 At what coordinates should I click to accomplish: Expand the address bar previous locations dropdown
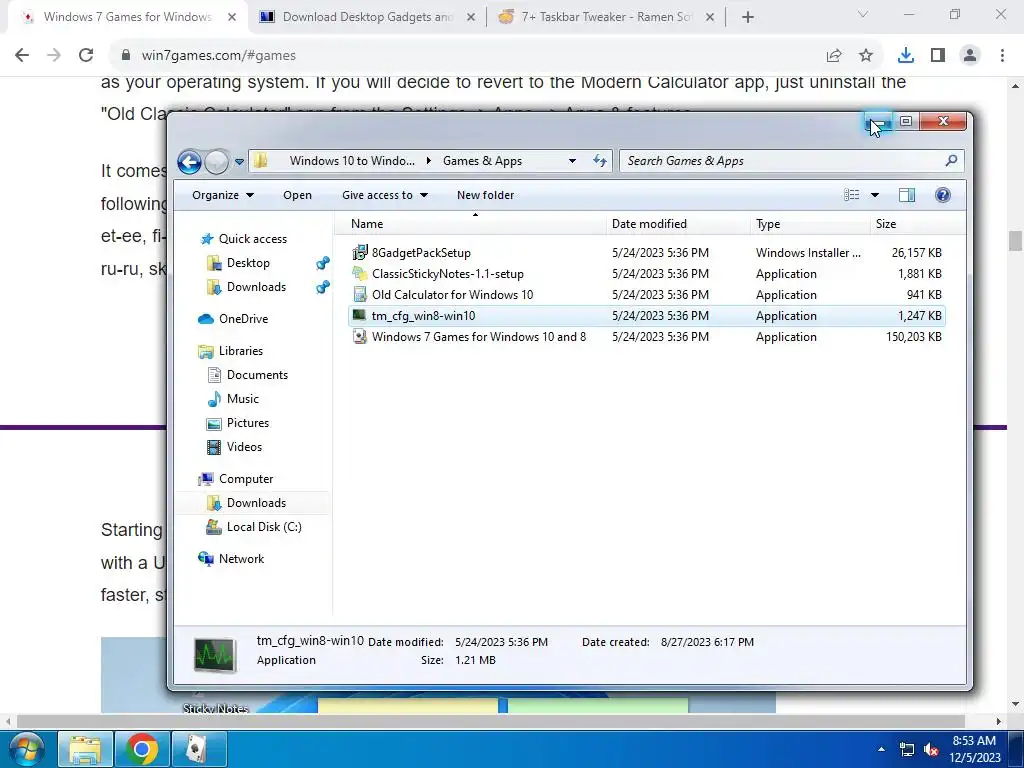pyautogui.click(x=572, y=161)
